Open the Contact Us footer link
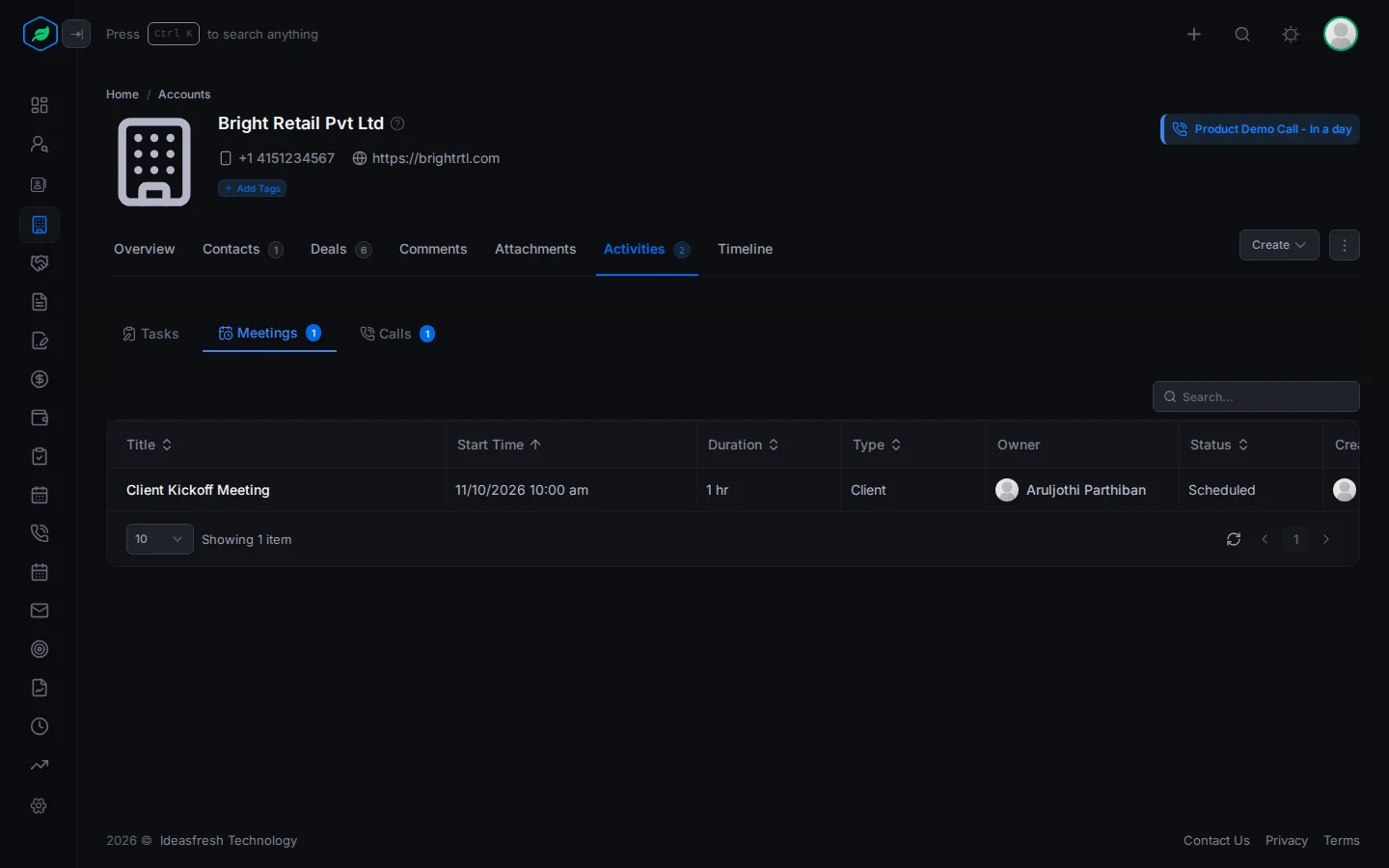The height and width of the screenshot is (868, 1389). 1216,840
